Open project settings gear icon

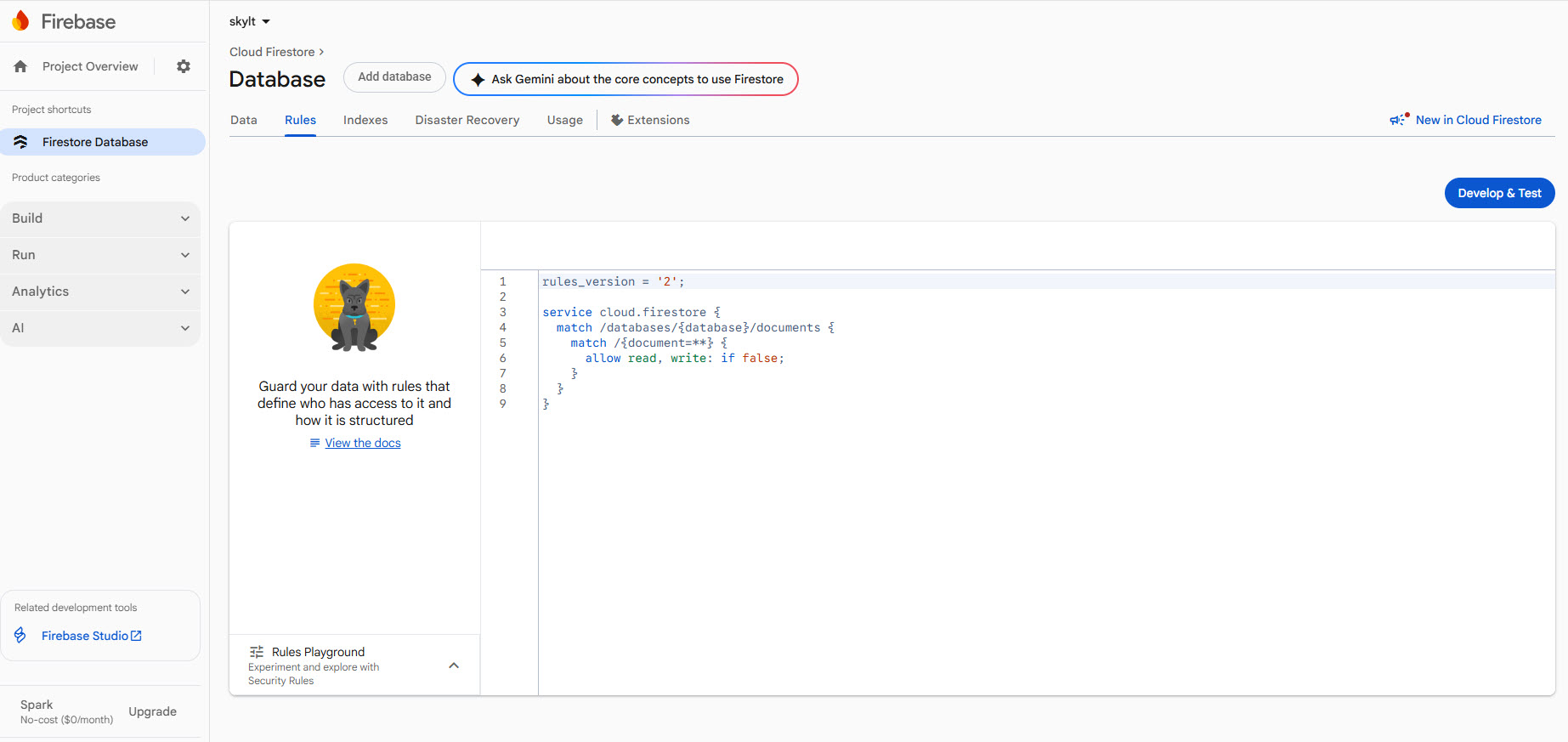tap(184, 66)
